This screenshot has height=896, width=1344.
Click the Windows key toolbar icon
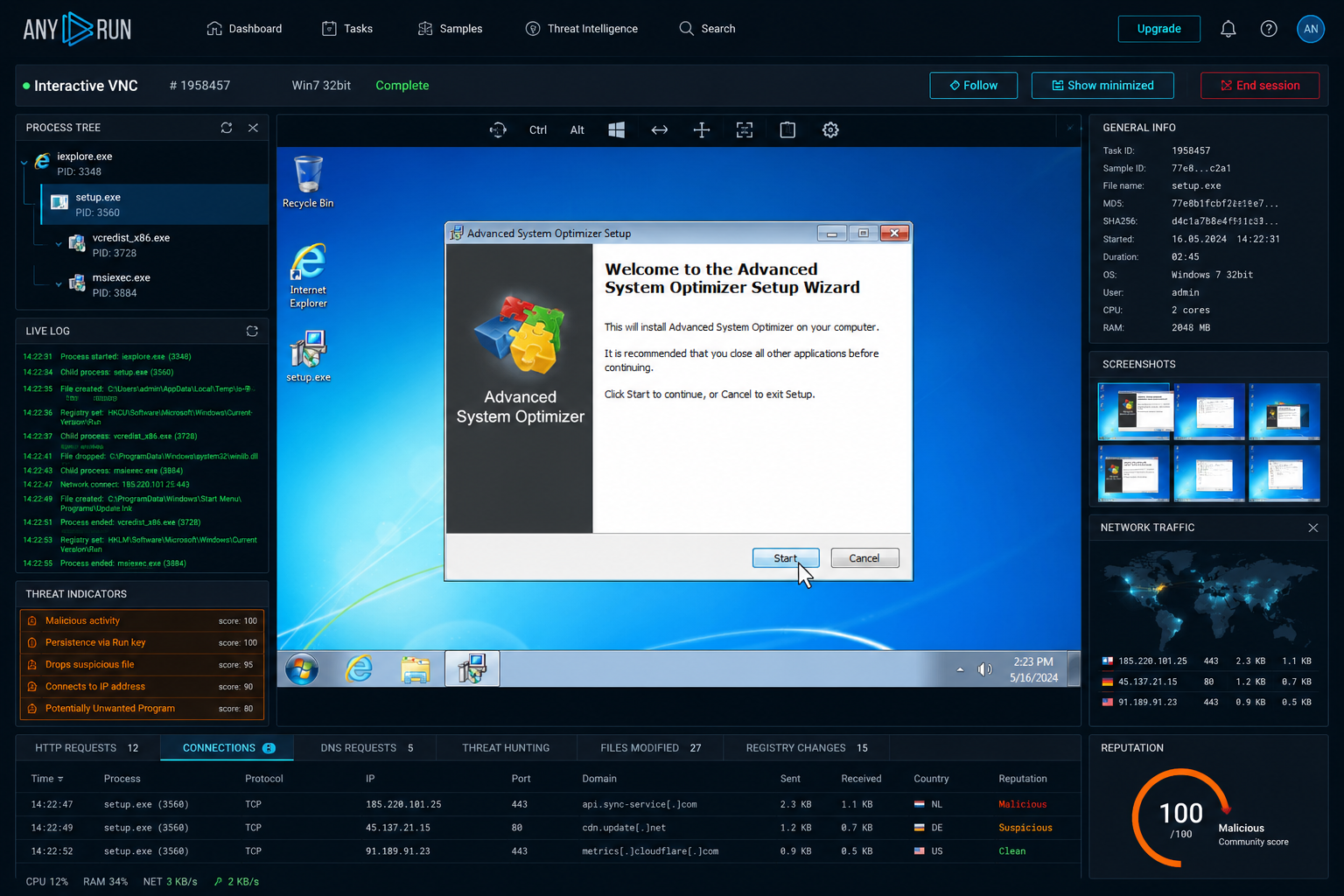pyautogui.click(x=616, y=129)
